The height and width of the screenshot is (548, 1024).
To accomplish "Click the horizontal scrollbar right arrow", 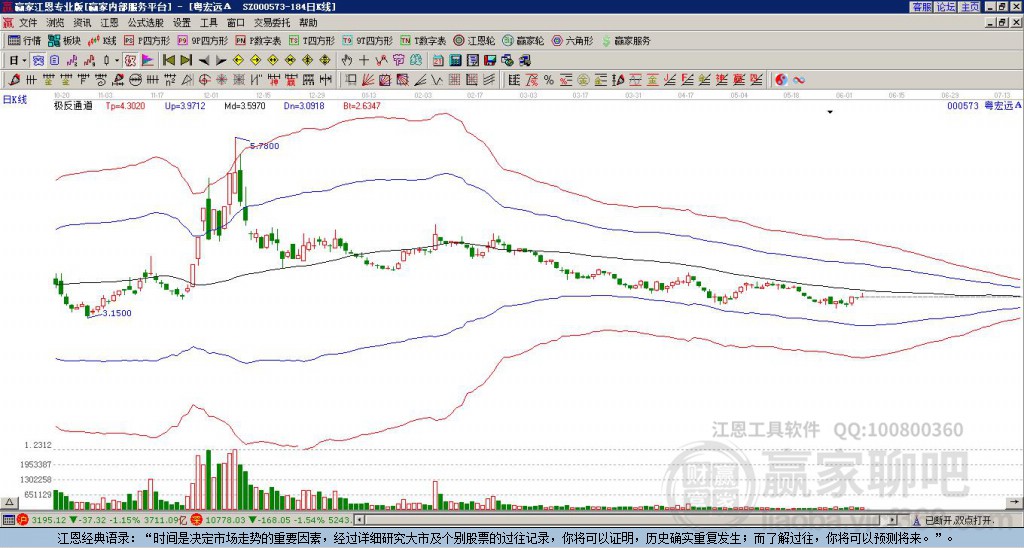I will 893,520.
